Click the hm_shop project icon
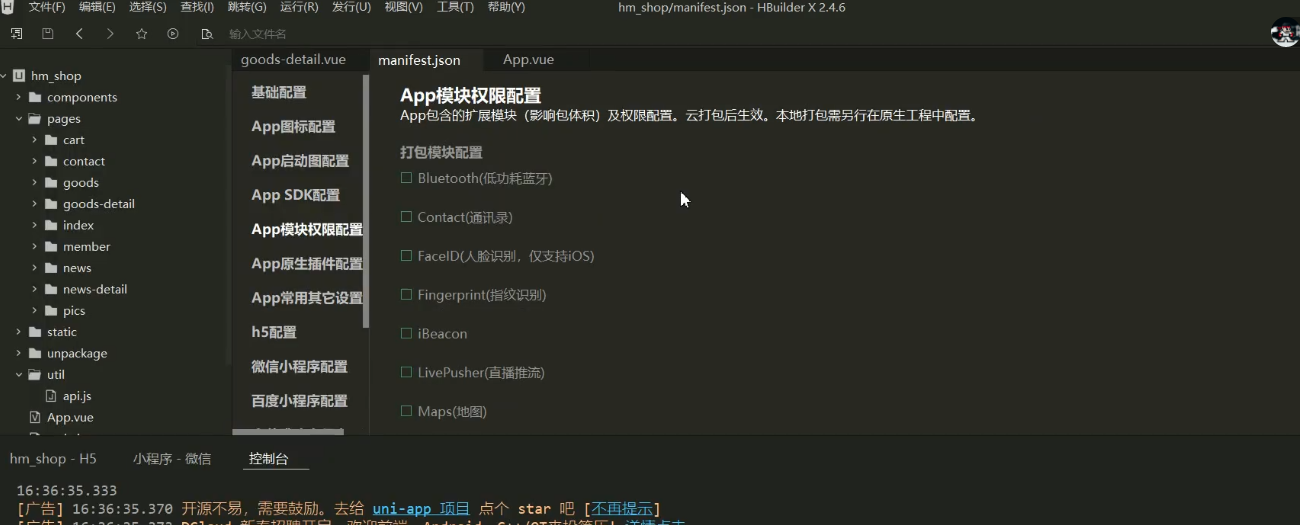This screenshot has height=525, width=1300. tap(19, 76)
